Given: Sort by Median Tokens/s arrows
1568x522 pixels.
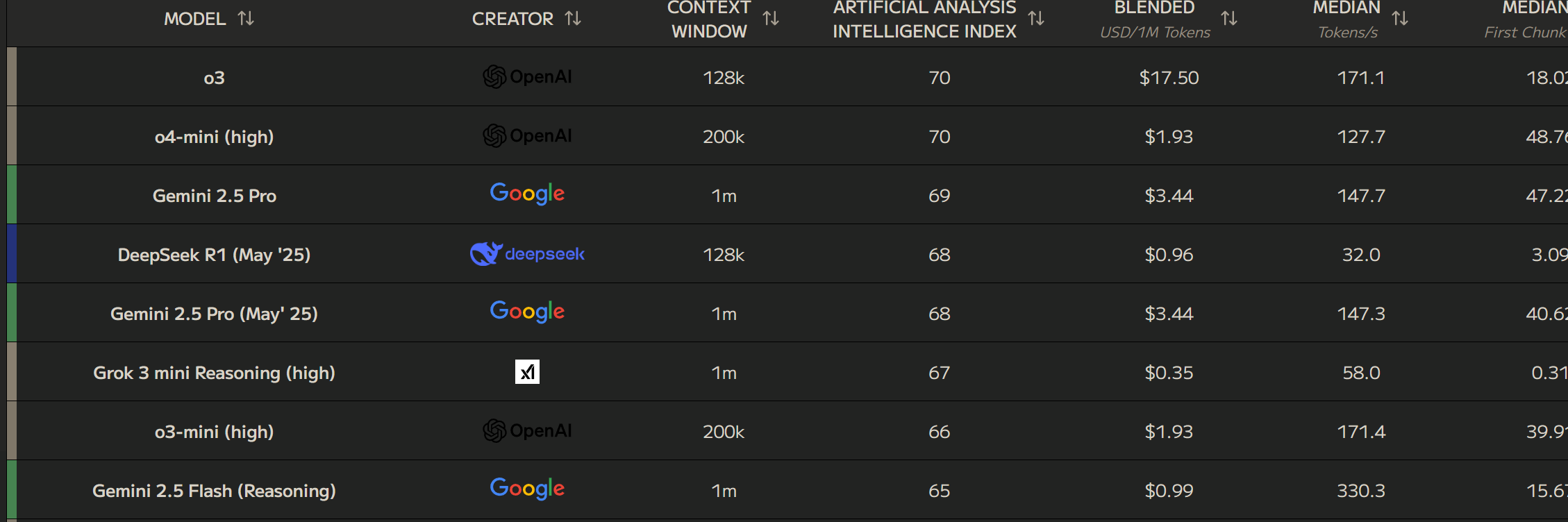Looking at the screenshot, I should pos(1400,19).
